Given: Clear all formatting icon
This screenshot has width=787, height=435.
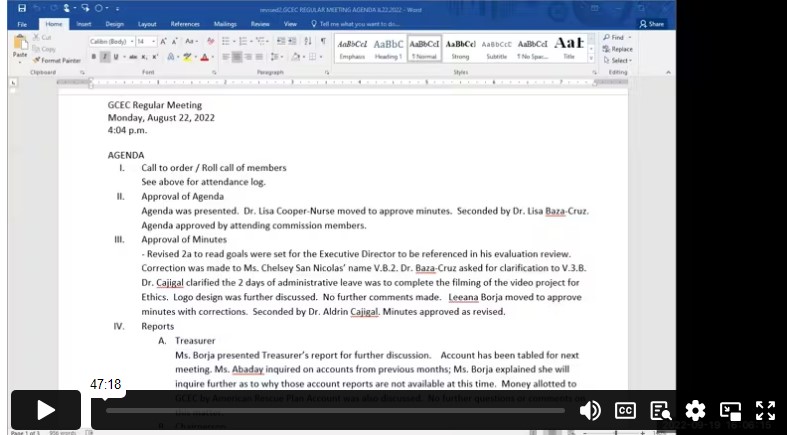Looking at the screenshot, I should (x=210, y=42).
